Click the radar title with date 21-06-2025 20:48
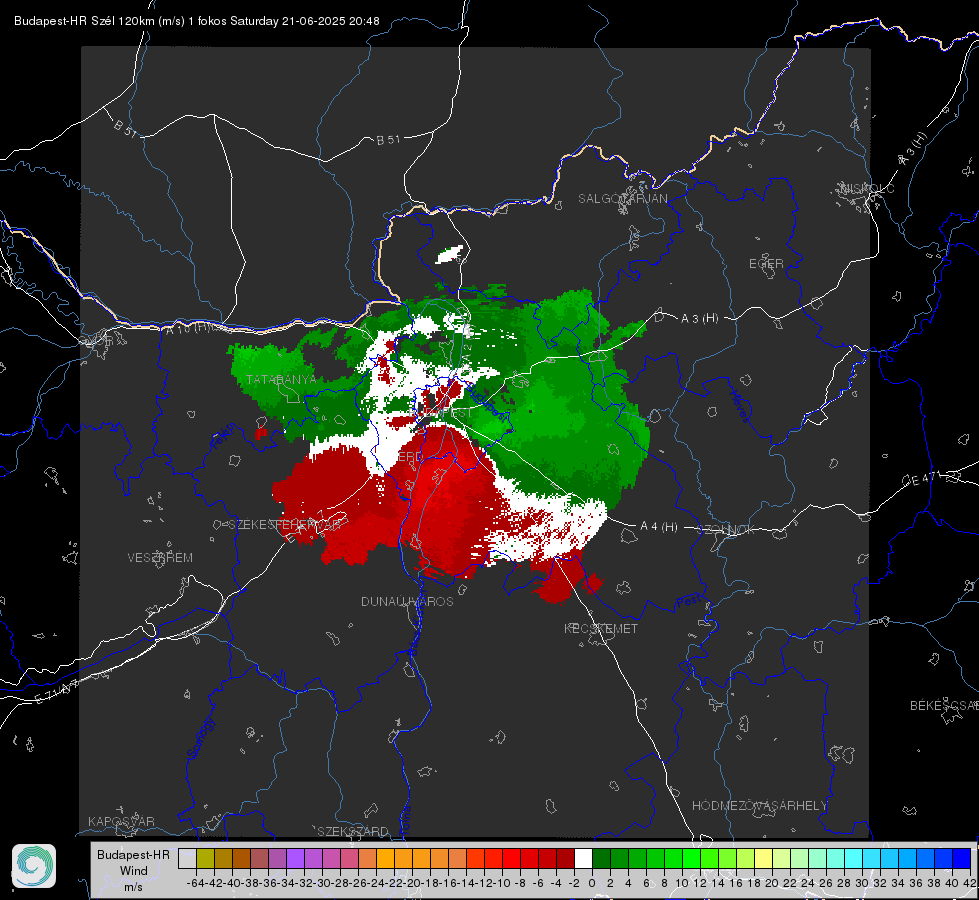The width and height of the screenshot is (979, 900). [x=197, y=21]
